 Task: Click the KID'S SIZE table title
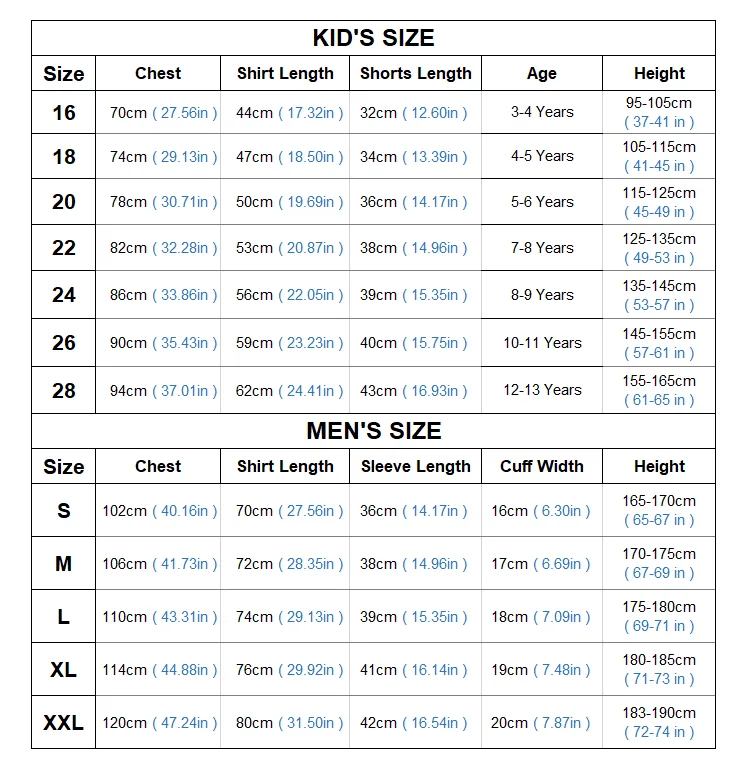[x=373, y=38]
